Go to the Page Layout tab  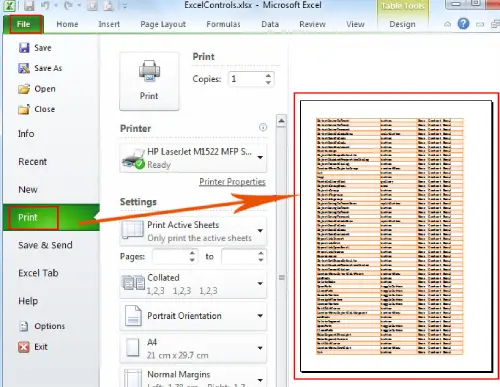point(163,24)
